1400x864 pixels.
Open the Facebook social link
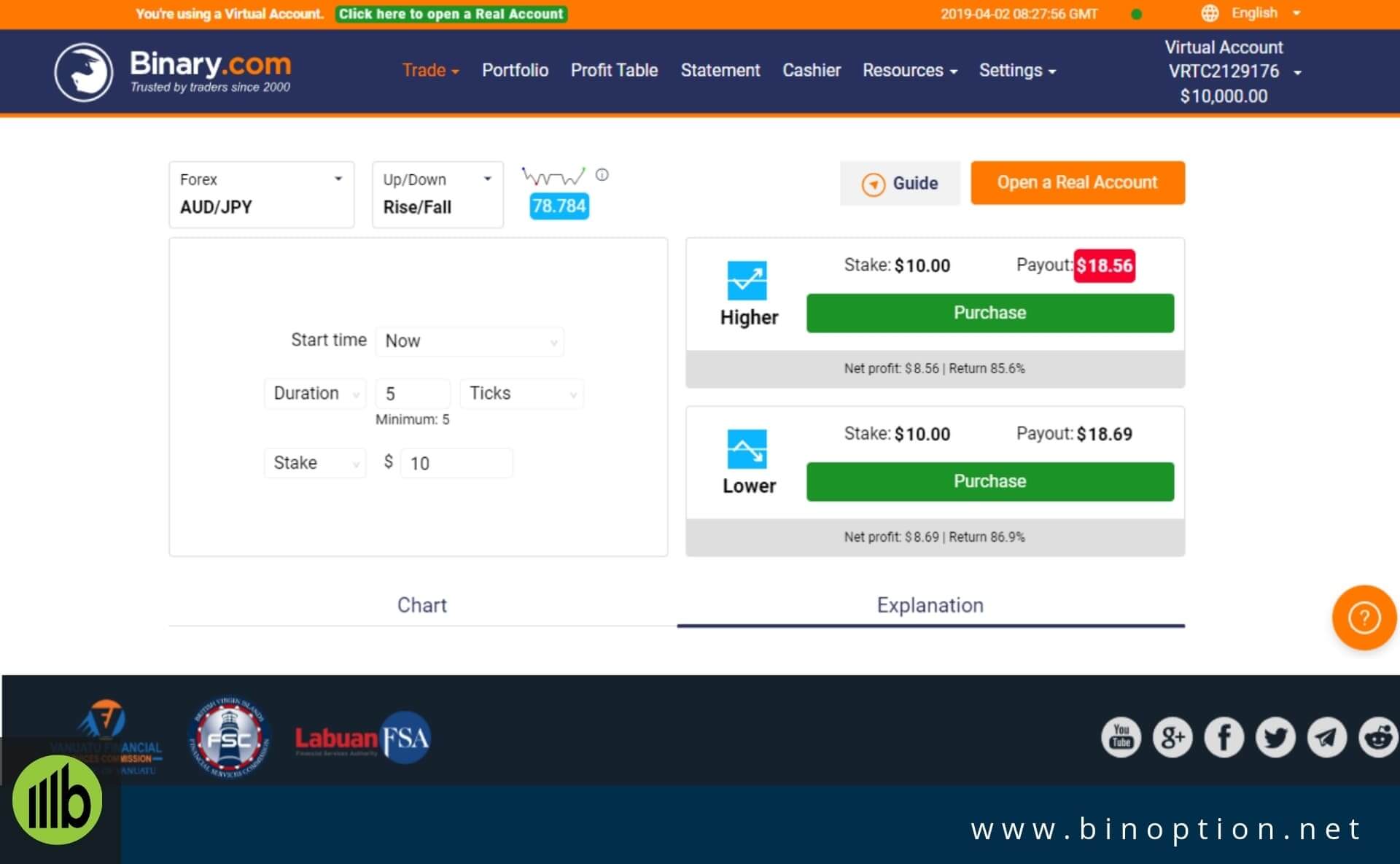click(1224, 737)
